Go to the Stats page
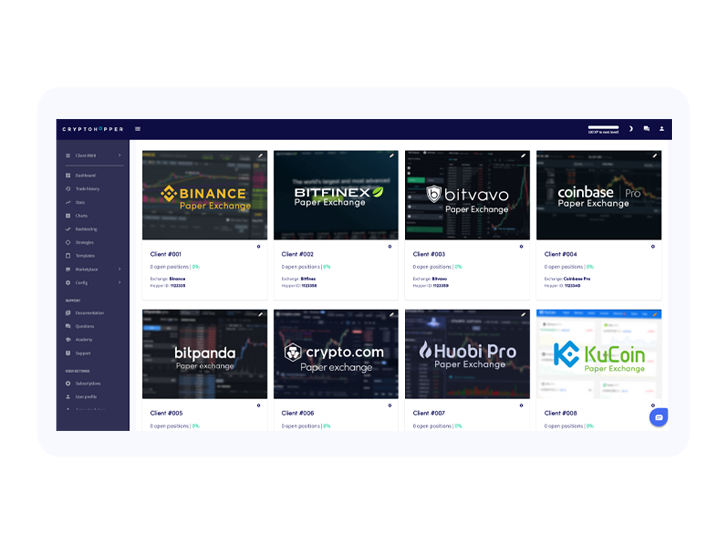The image size is (728, 550). tap(80, 202)
